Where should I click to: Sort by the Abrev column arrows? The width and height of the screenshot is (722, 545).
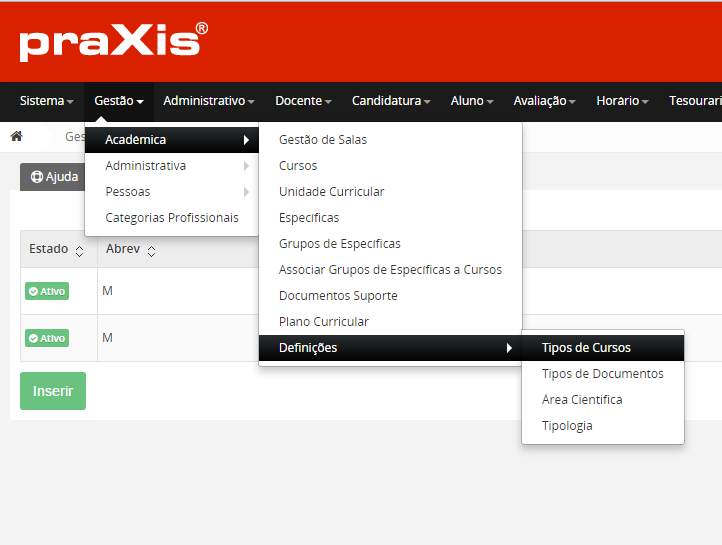tap(151, 251)
